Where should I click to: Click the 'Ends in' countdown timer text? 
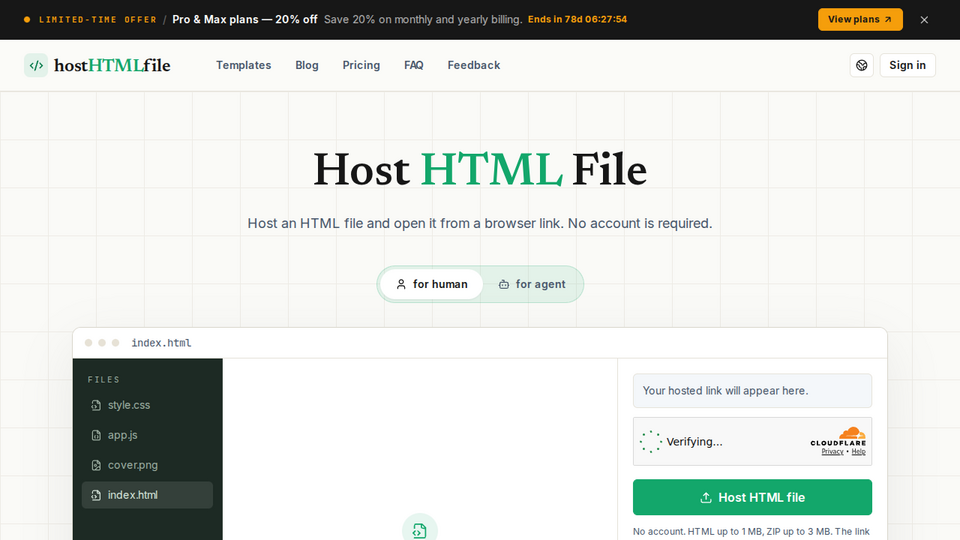pyautogui.click(x=577, y=20)
